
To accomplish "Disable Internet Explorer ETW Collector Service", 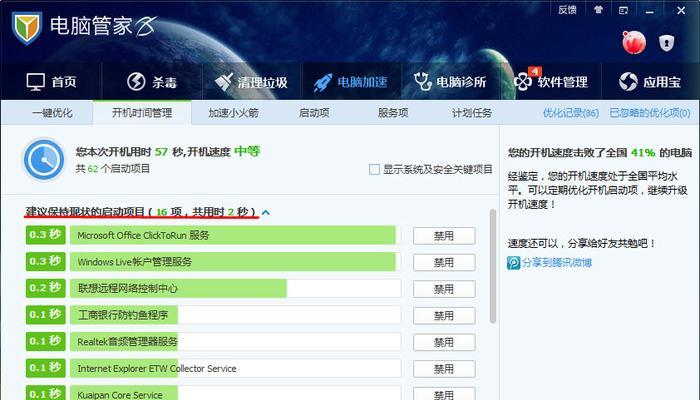I will click(x=444, y=369).
